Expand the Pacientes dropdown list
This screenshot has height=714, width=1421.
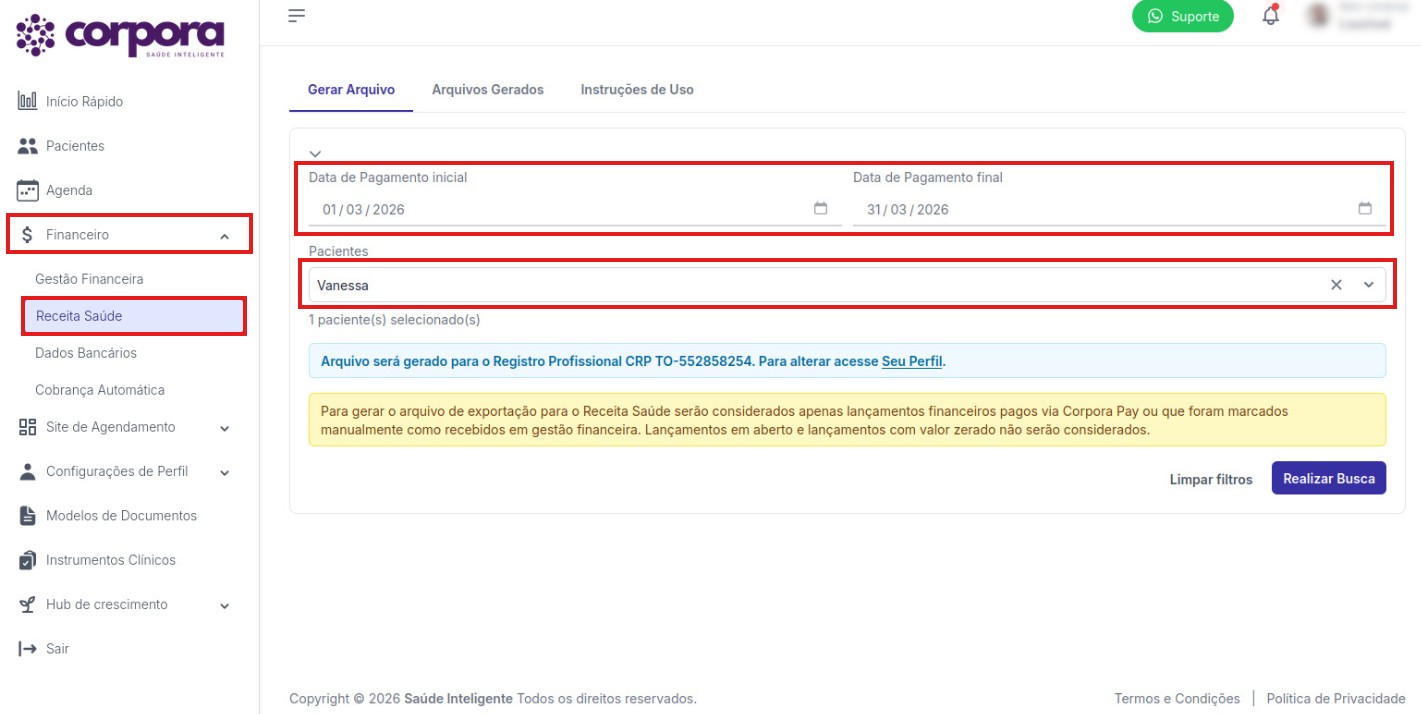1369,285
